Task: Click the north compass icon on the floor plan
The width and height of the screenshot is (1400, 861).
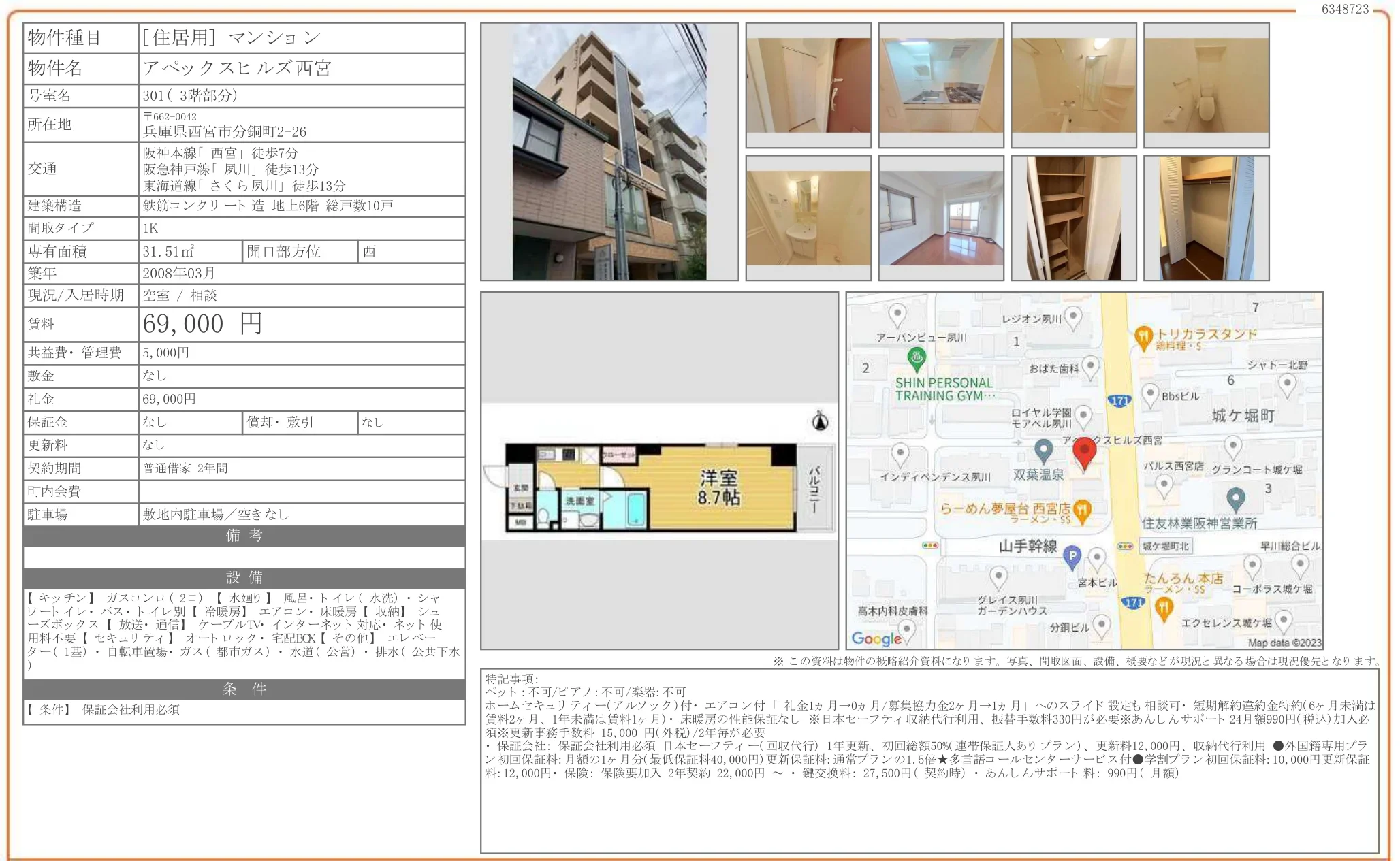Action: 820,421
